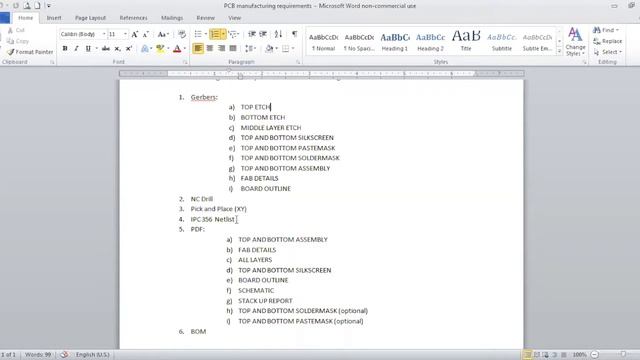
Task: Click the Copy button
Action: (x=18, y=41)
